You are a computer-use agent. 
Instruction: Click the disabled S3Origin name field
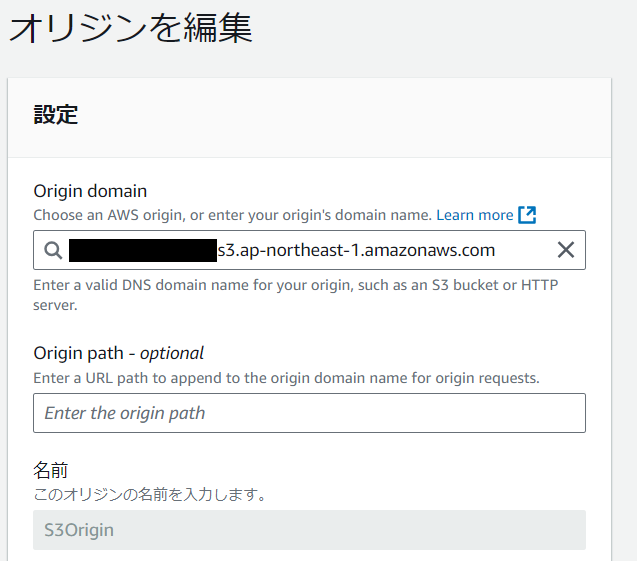tap(309, 530)
